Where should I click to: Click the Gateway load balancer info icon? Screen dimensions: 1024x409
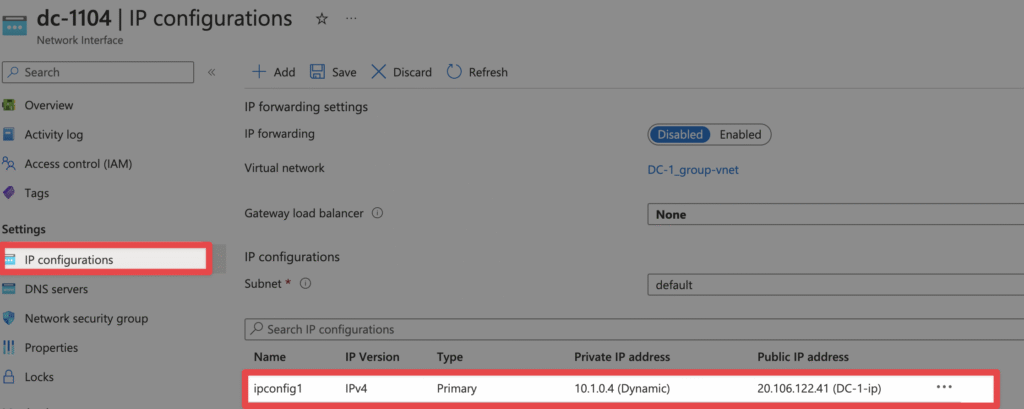pyautogui.click(x=378, y=213)
